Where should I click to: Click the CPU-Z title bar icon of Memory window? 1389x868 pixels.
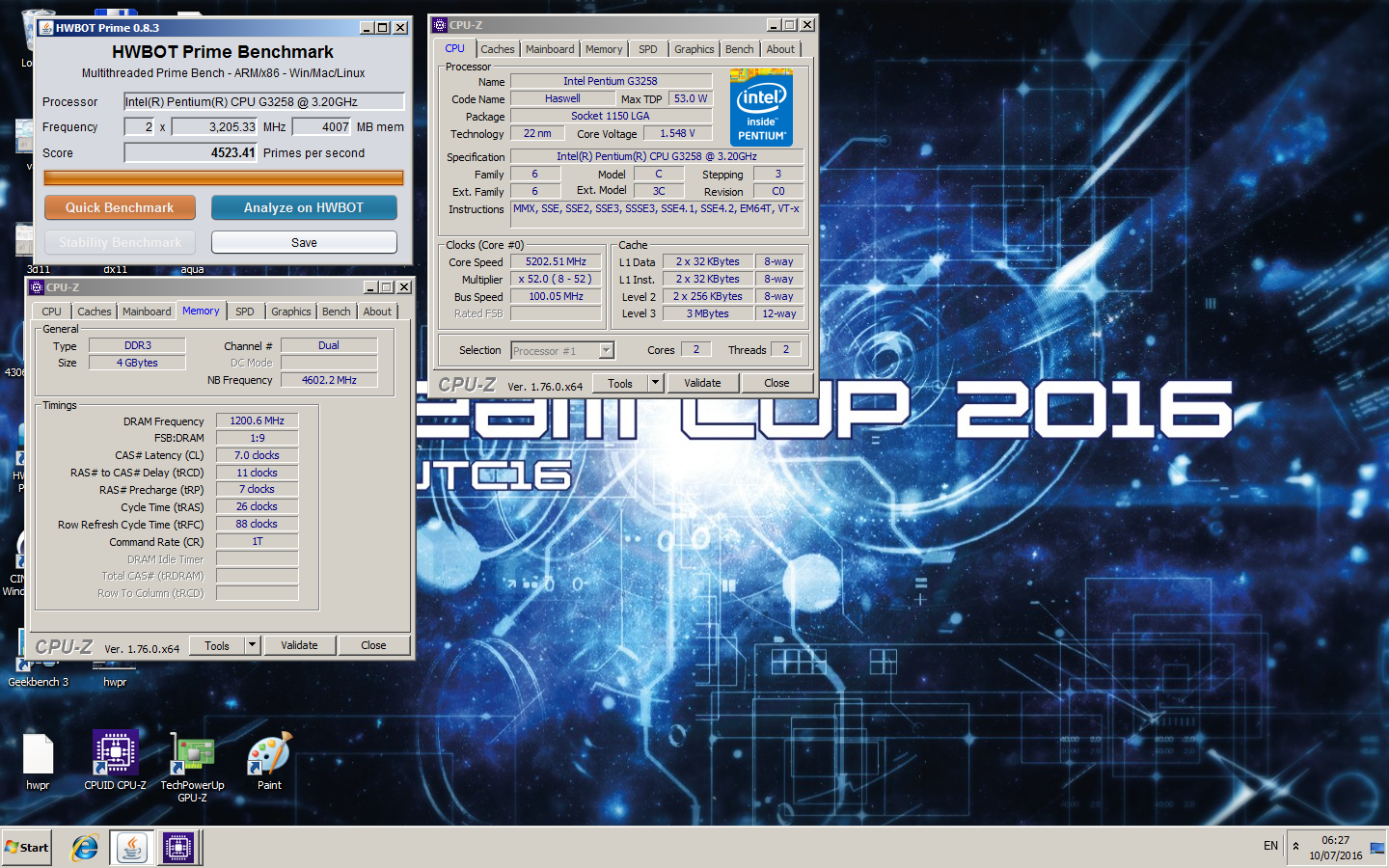pyautogui.click(x=37, y=287)
